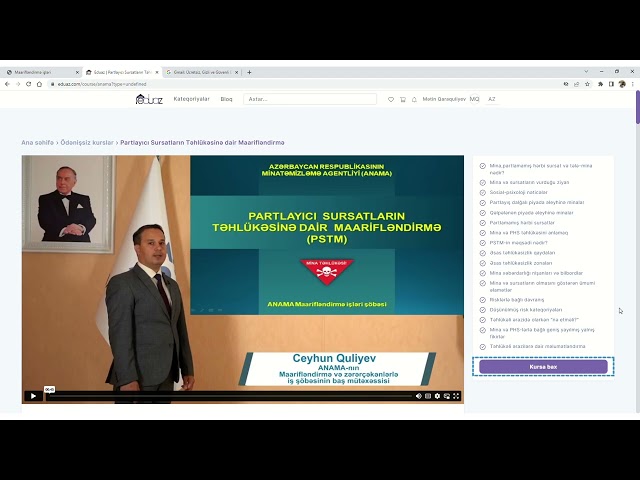Click the eduaz.com address bar

pos(304,84)
